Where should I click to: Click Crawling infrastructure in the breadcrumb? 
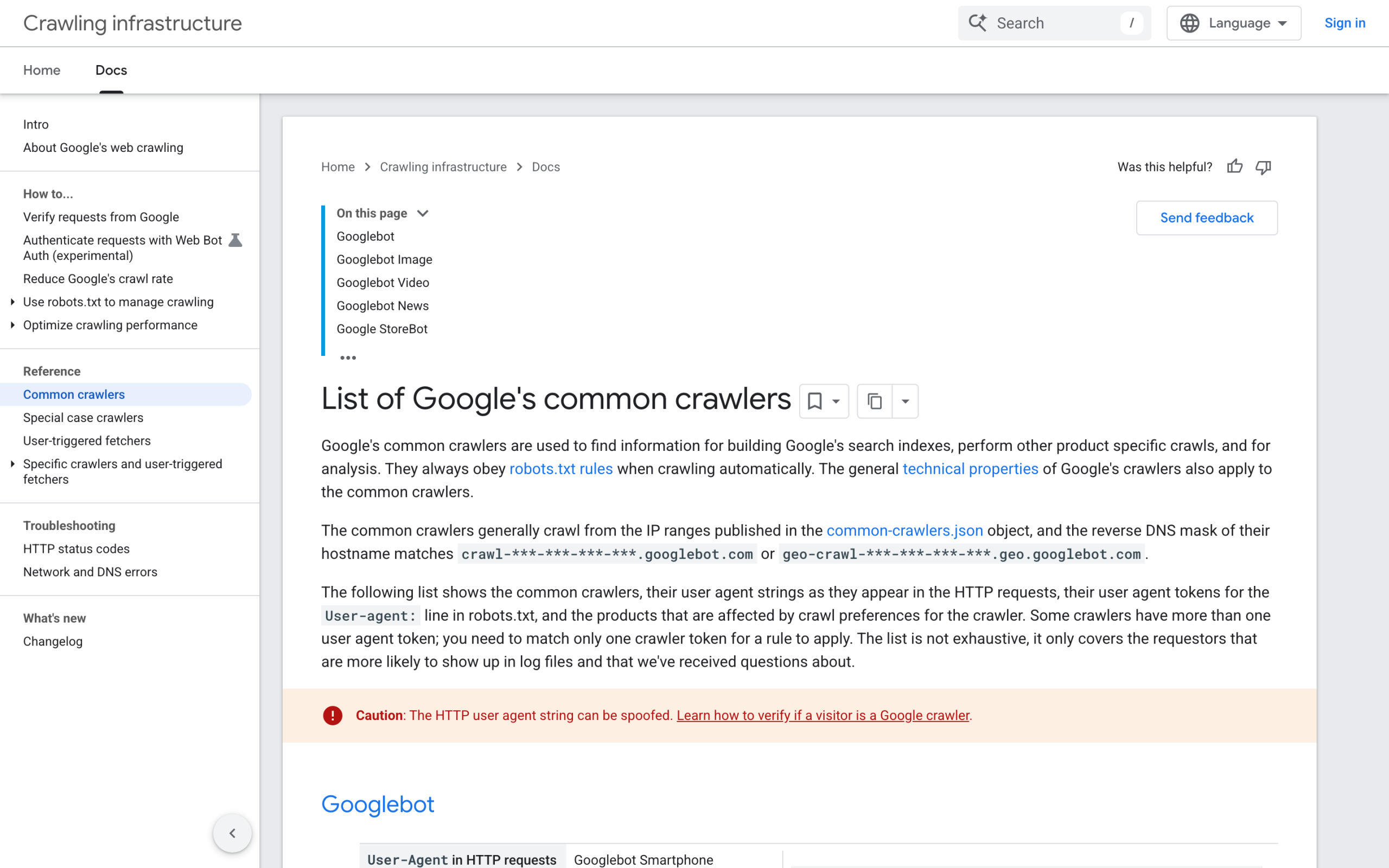(x=443, y=167)
